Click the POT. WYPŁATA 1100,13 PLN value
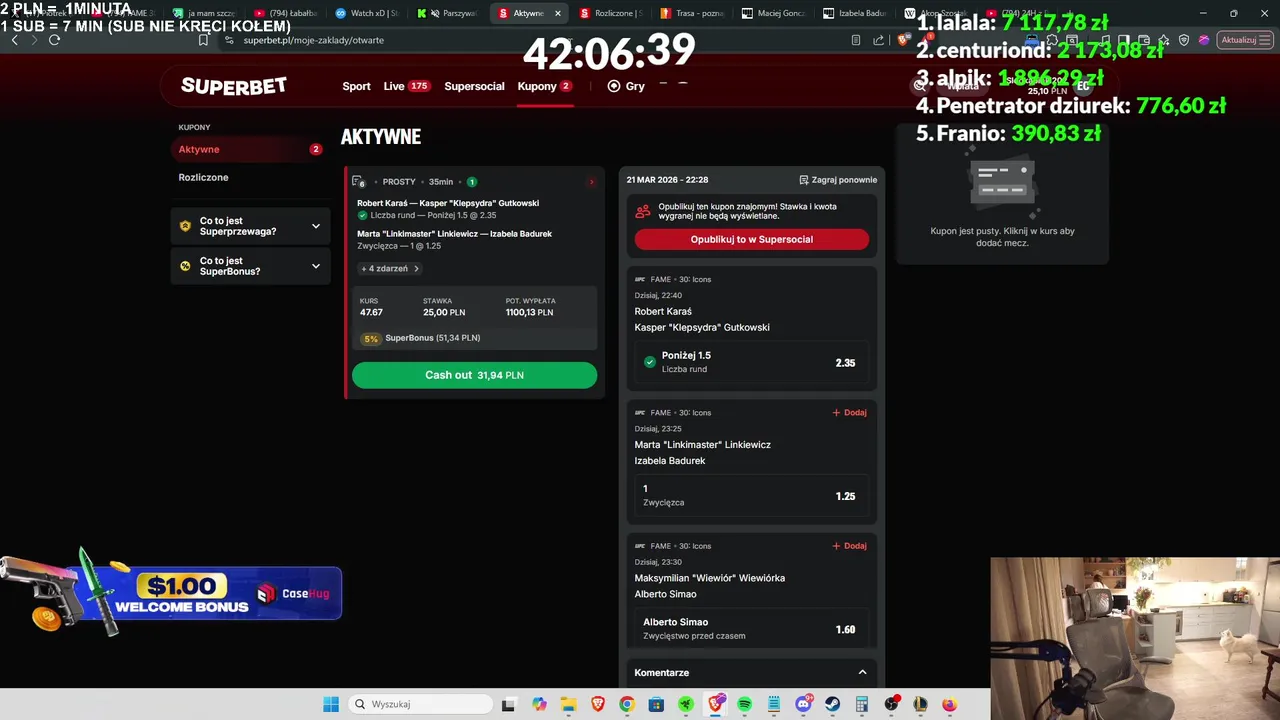 click(x=530, y=312)
